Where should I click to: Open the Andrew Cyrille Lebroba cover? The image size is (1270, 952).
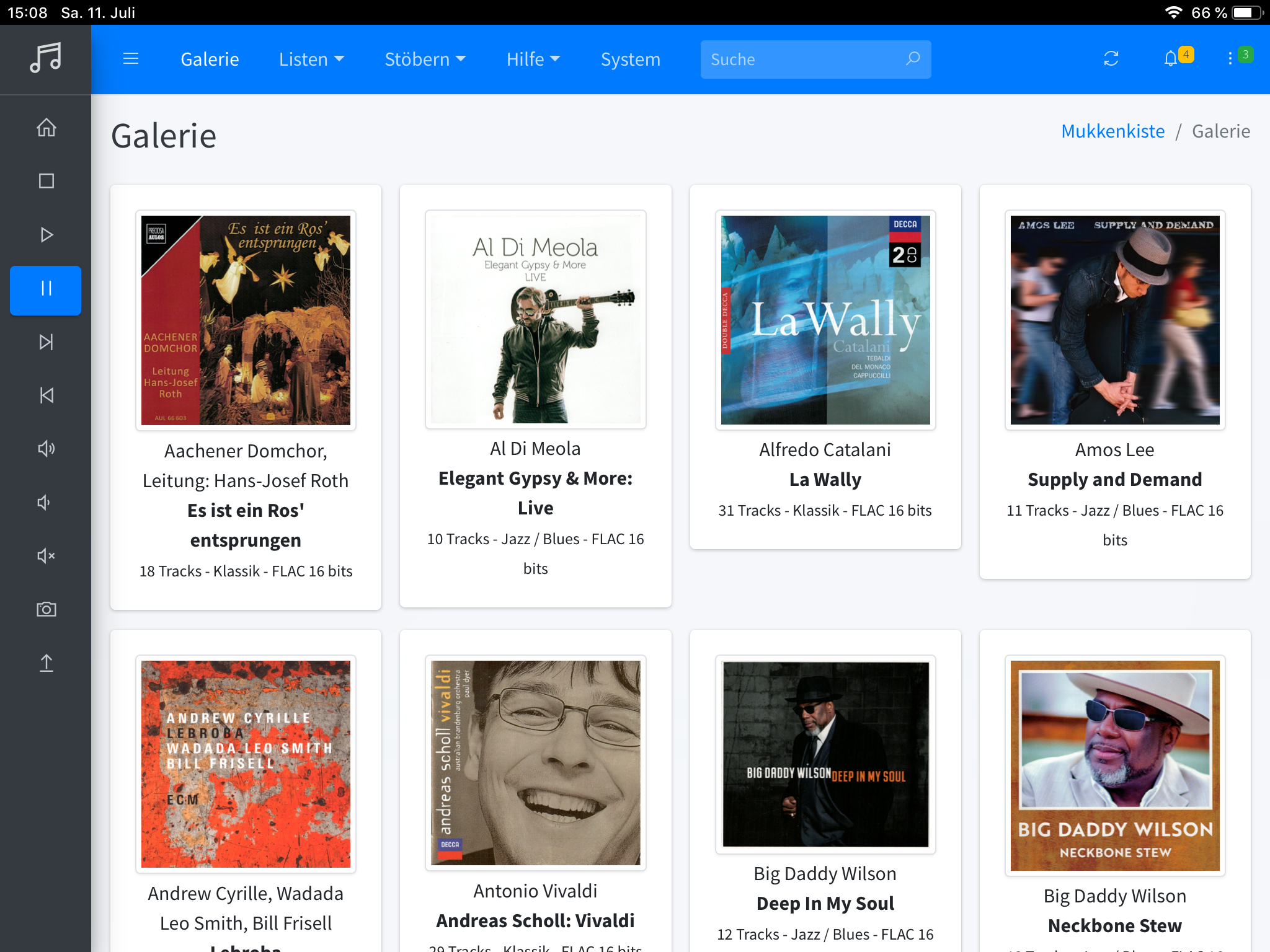246,764
